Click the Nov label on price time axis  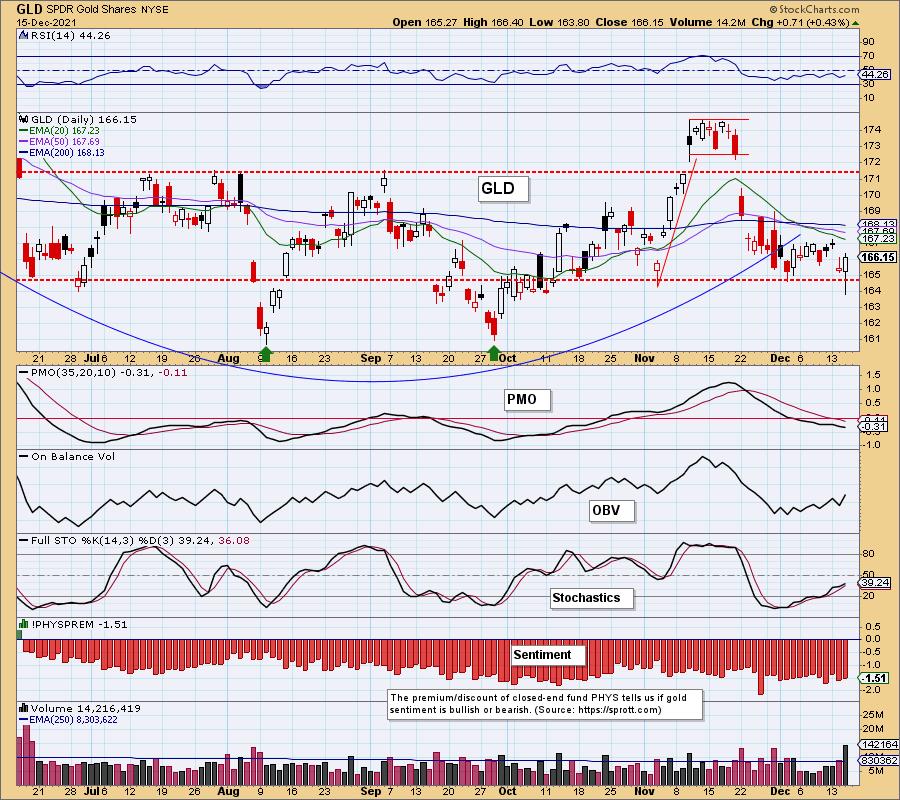tap(644, 358)
